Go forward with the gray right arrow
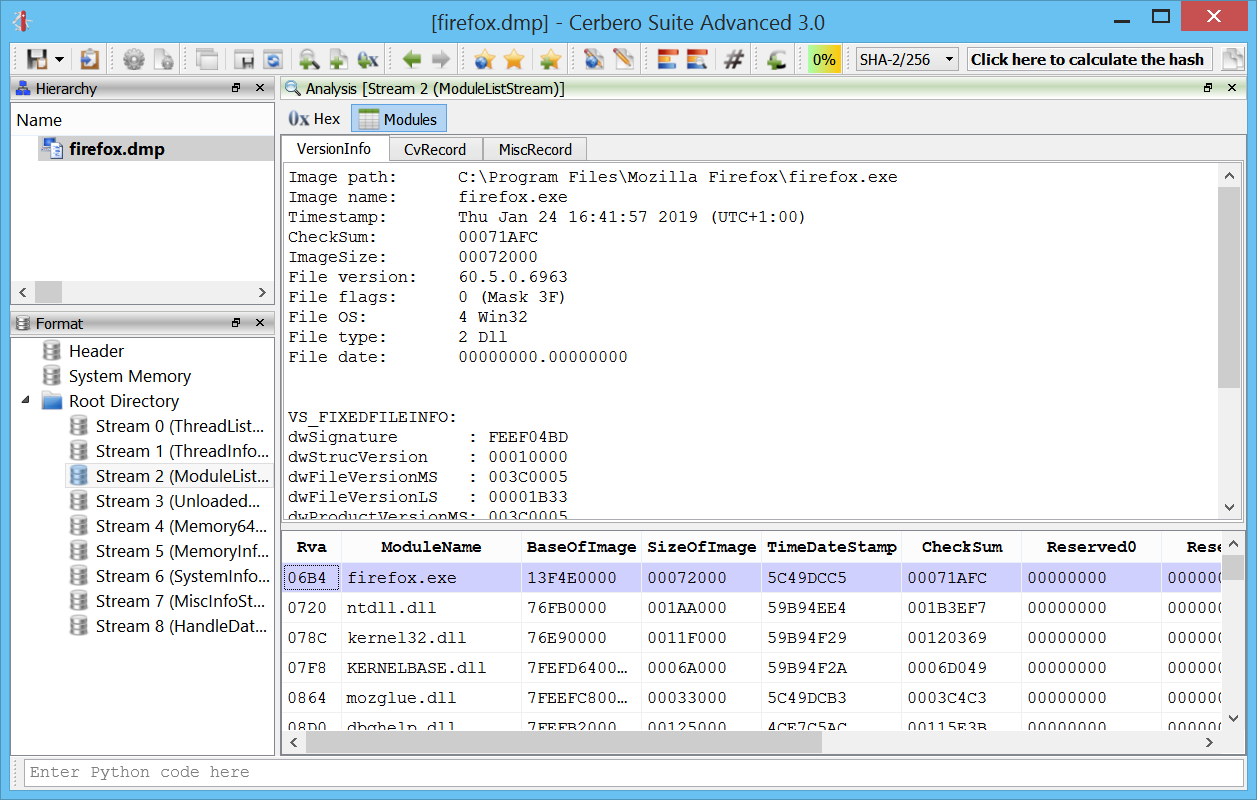This screenshot has height=800, width=1257. coord(441,59)
